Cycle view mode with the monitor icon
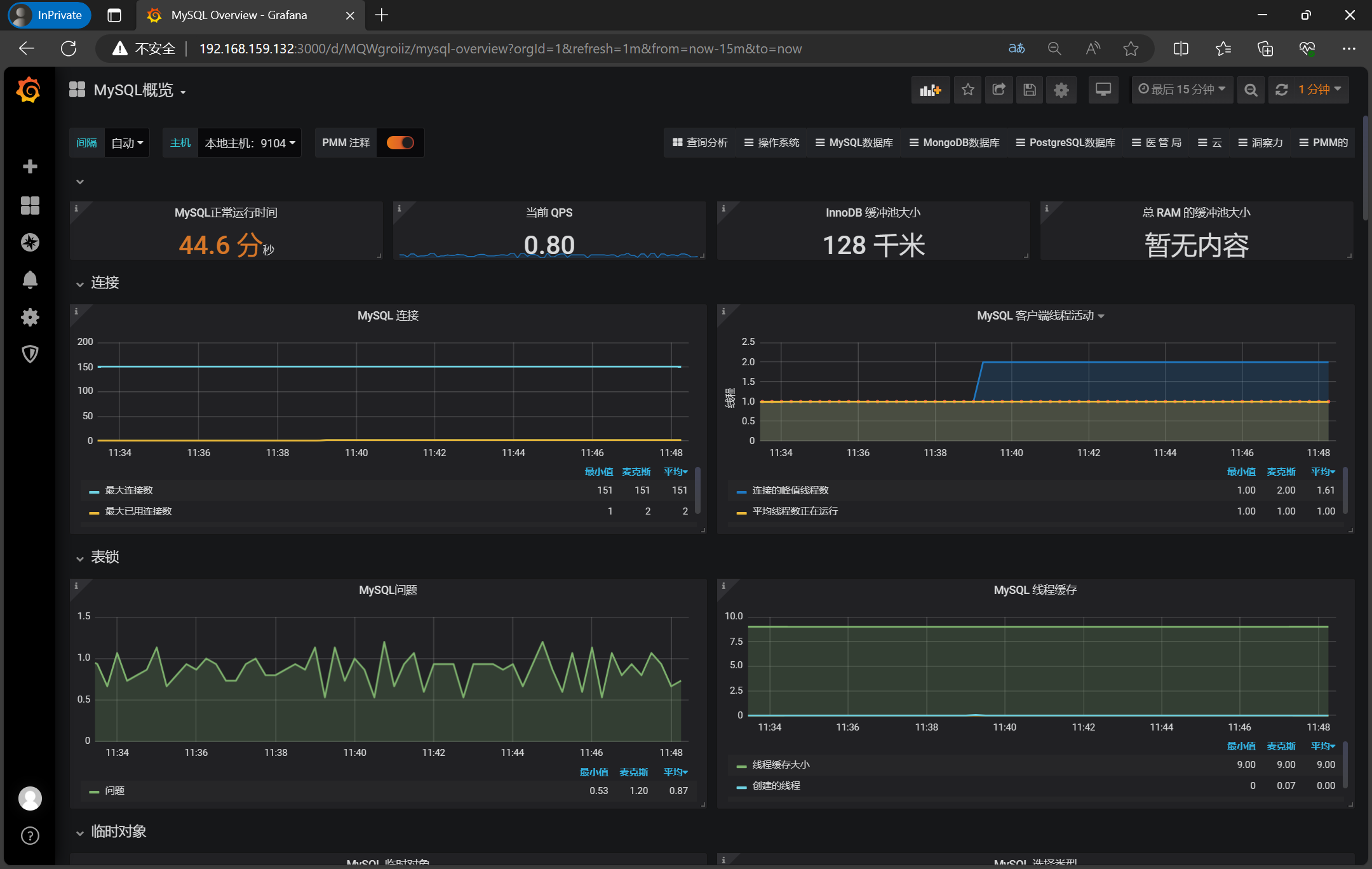Viewport: 1372px width, 869px height. tap(1103, 90)
